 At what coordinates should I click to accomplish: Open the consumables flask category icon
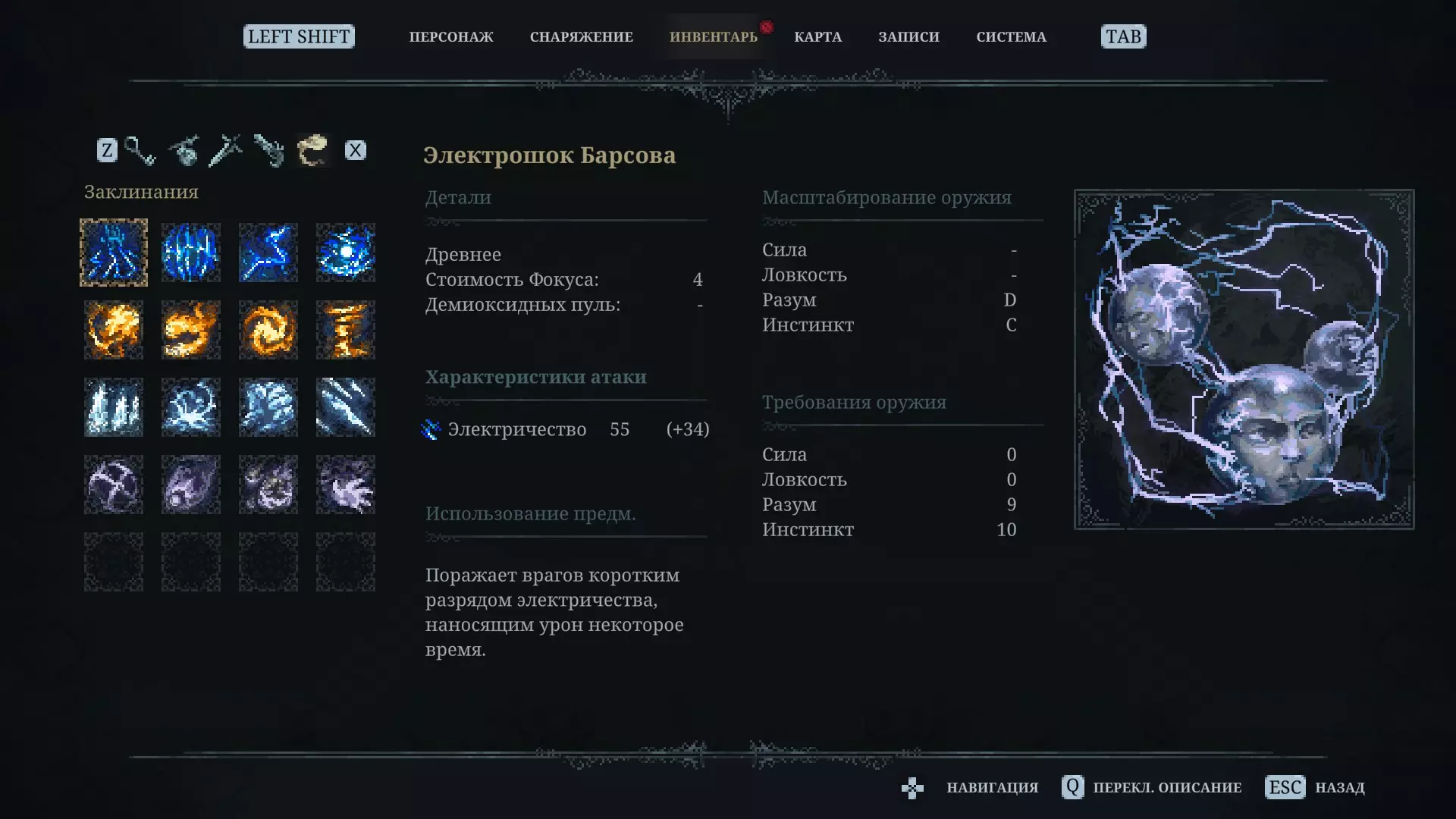(183, 150)
